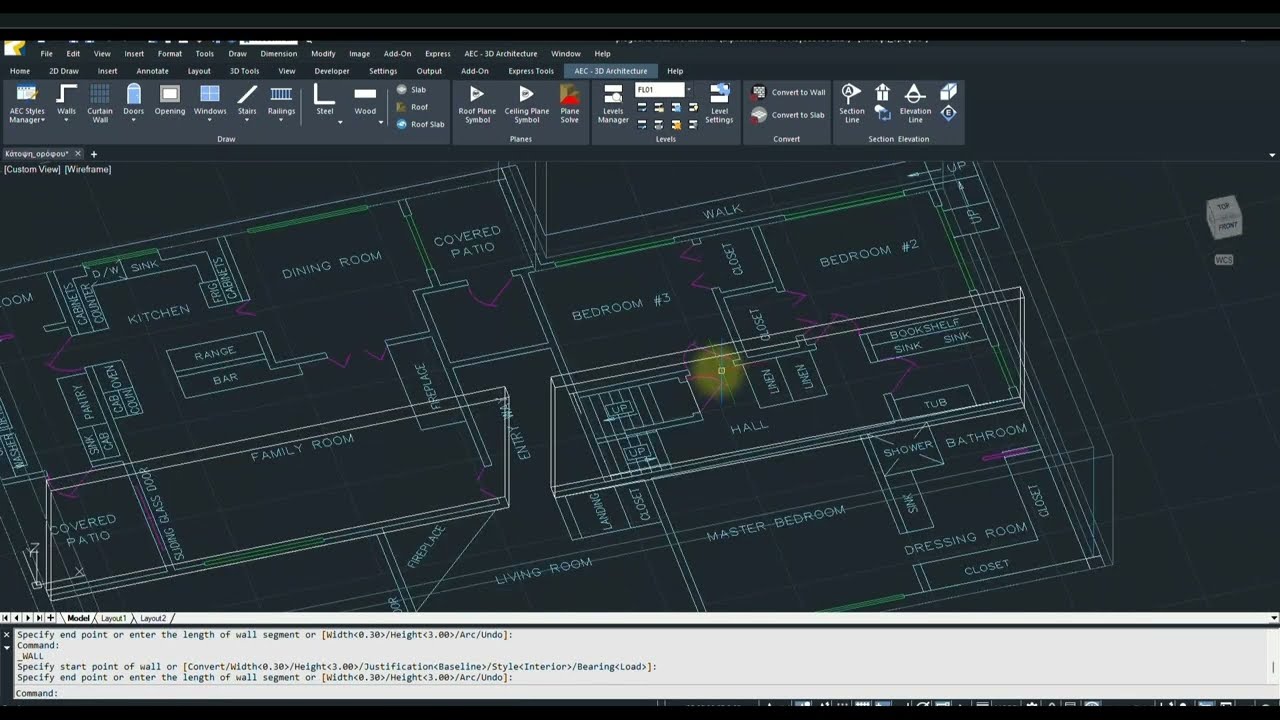The width and height of the screenshot is (1280, 720).
Task: Click the diamond E elevation icon
Action: (x=949, y=113)
